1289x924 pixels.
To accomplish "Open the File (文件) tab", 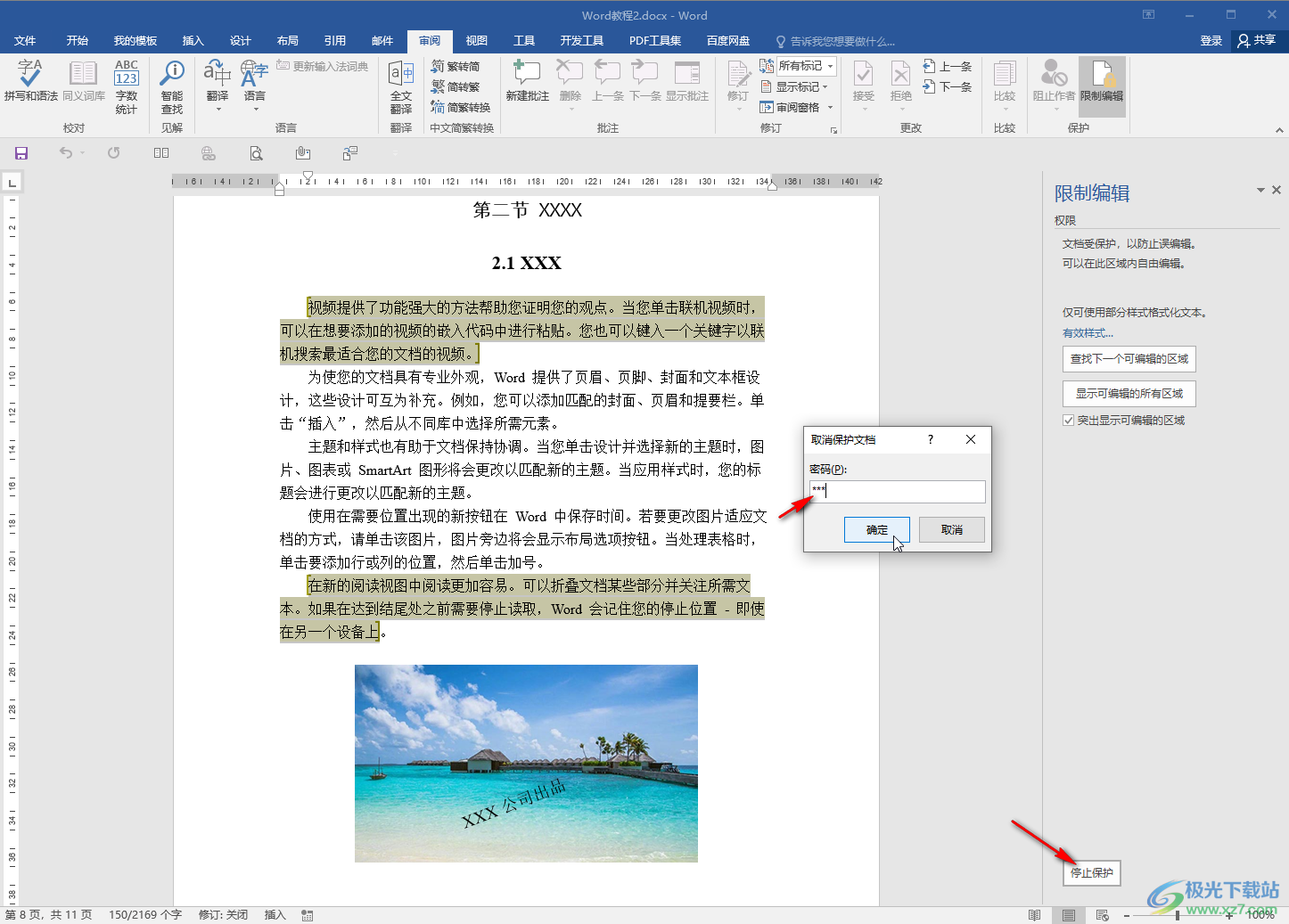I will [25, 41].
